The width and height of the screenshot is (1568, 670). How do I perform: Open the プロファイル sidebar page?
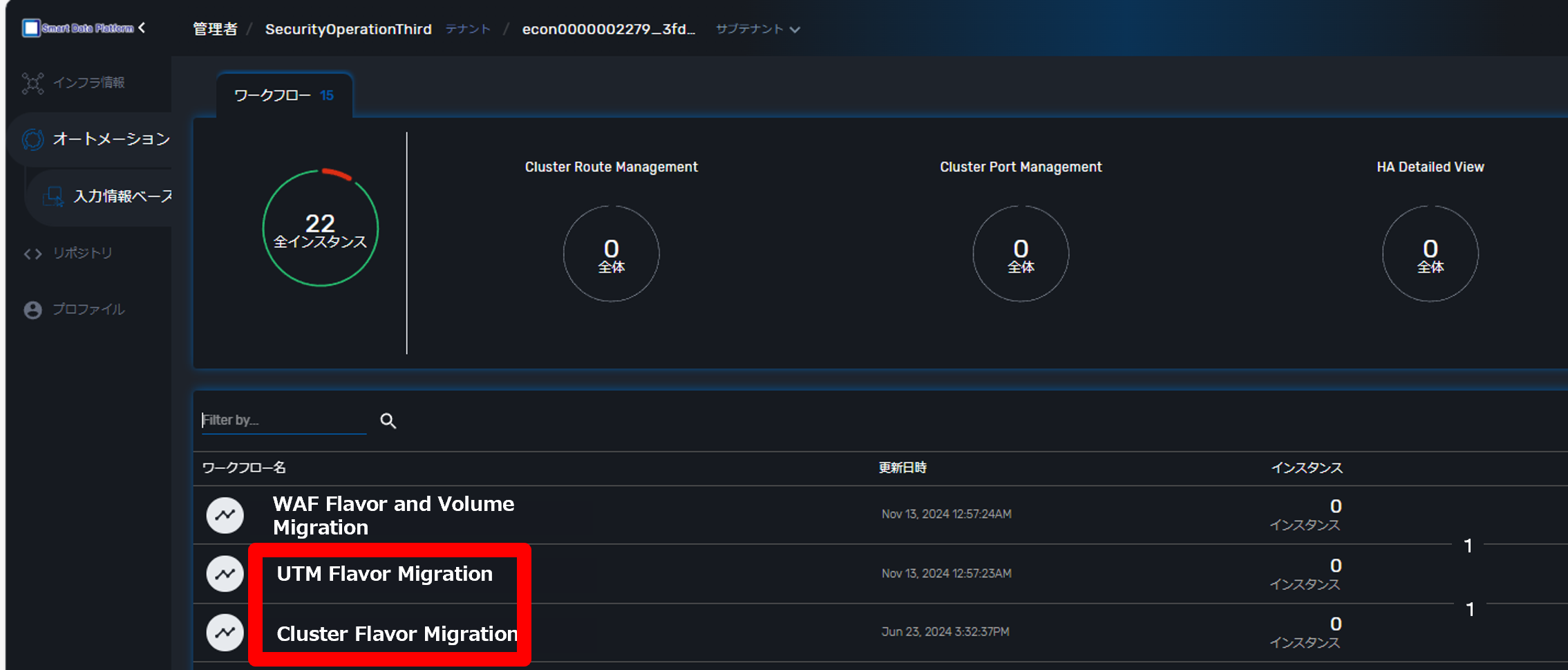click(88, 310)
